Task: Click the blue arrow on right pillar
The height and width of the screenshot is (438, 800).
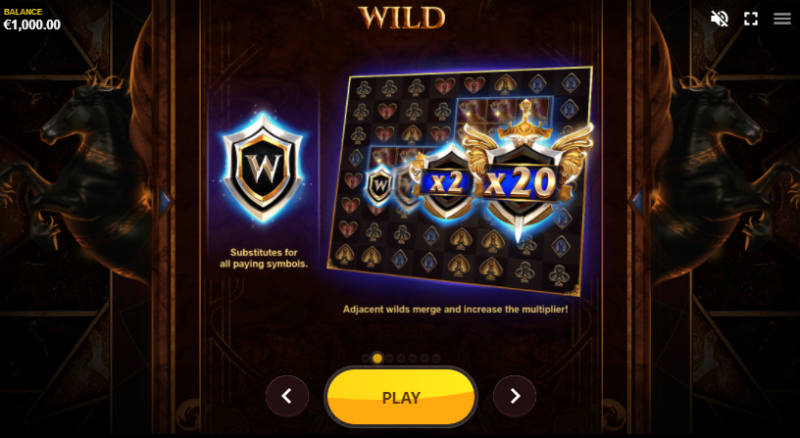Action: click(x=636, y=202)
